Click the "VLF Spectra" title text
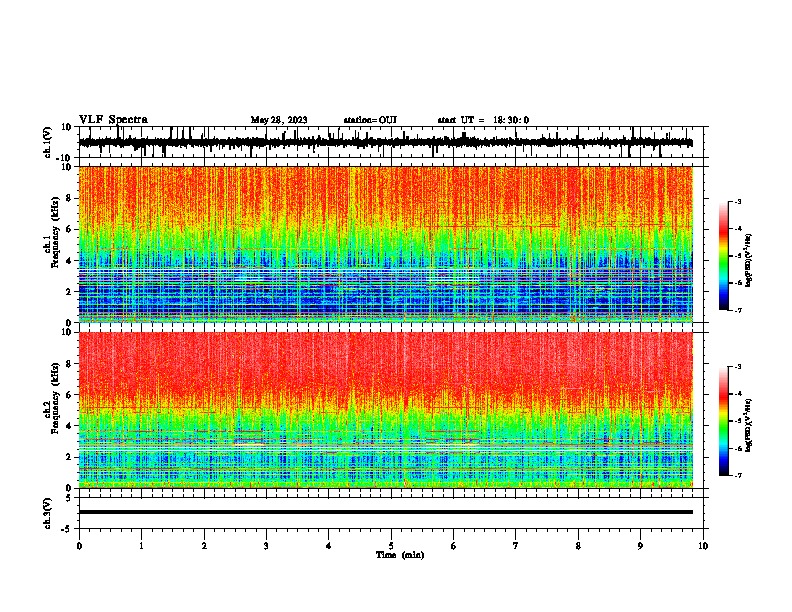Screen dimensions: 792x612 [114, 120]
